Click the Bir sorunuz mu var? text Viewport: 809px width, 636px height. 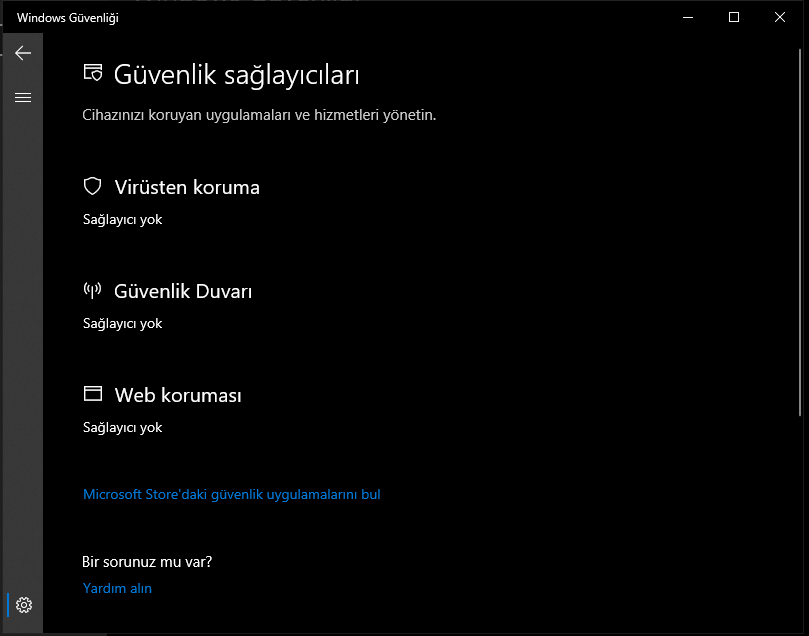coord(147,562)
